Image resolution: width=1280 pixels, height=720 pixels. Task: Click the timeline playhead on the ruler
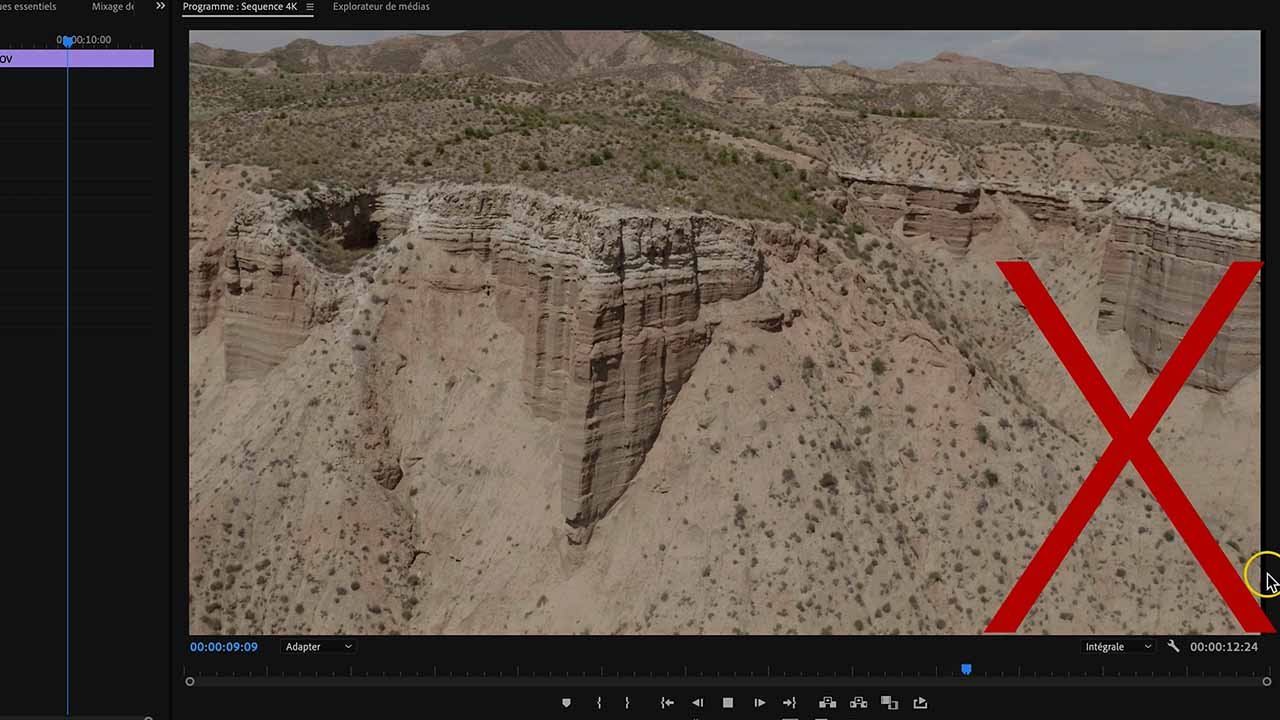[67, 41]
